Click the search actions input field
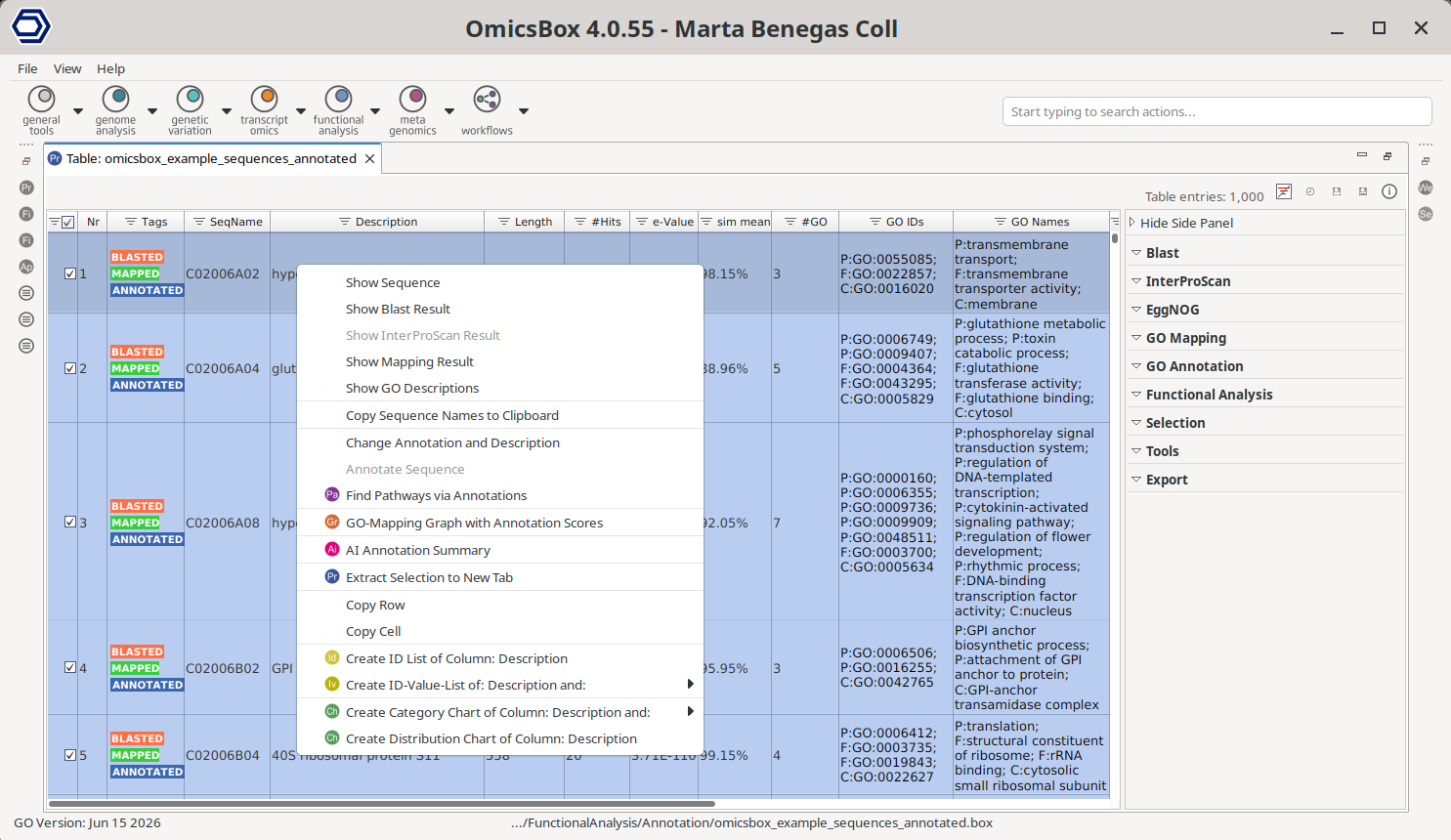Viewport: 1451px width, 840px height. point(1216,111)
